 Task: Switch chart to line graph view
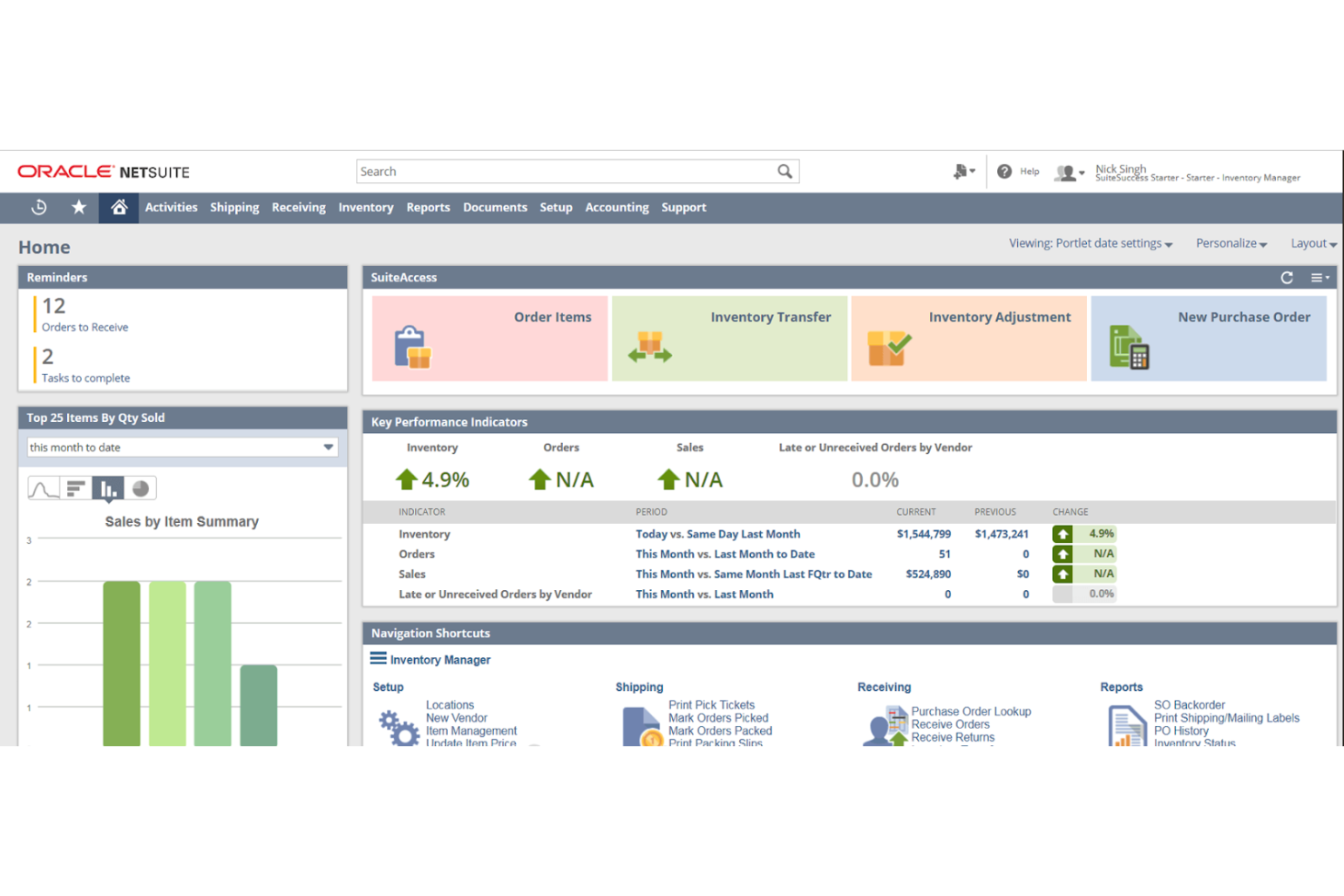[x=44, y=488]
